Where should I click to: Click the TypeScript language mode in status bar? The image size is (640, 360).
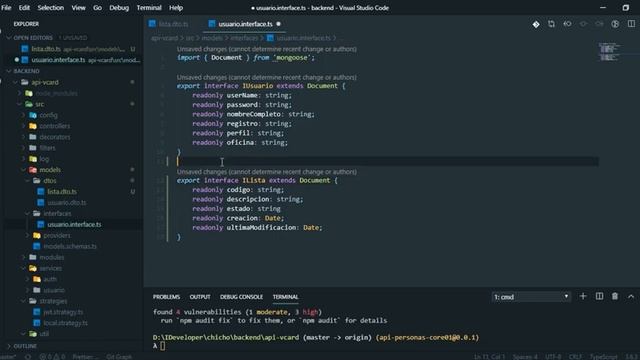point(604,357)
